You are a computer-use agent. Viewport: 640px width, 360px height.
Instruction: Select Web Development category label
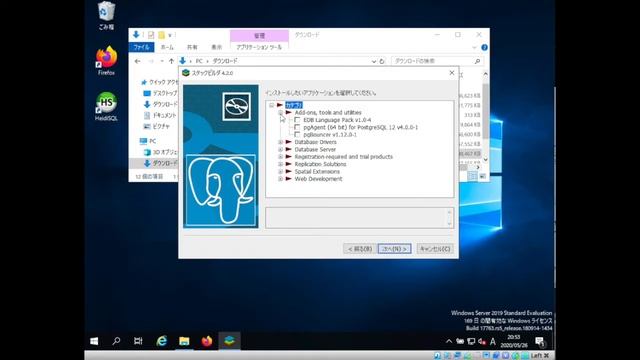tap(318, 179)
